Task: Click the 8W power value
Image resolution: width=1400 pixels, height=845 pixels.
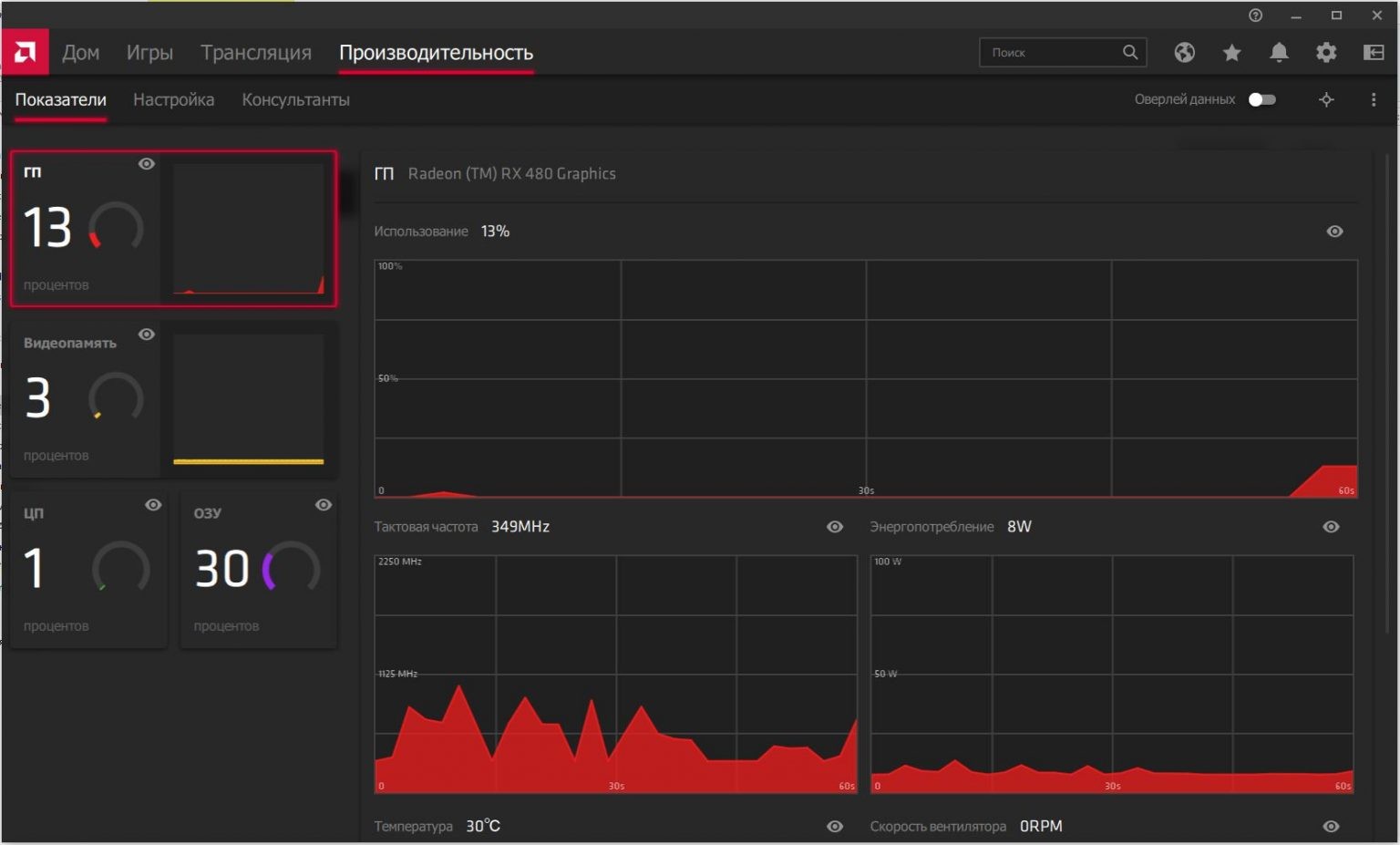Action: pyautogui.click(x=1019, y=527)
